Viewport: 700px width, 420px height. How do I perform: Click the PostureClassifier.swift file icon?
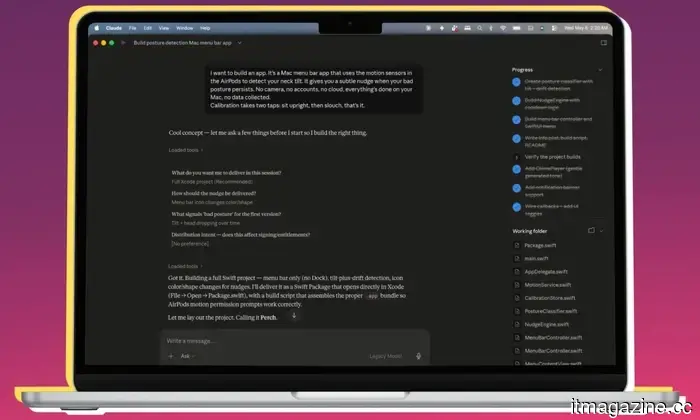pyautogui.click(x=517, y=311)
